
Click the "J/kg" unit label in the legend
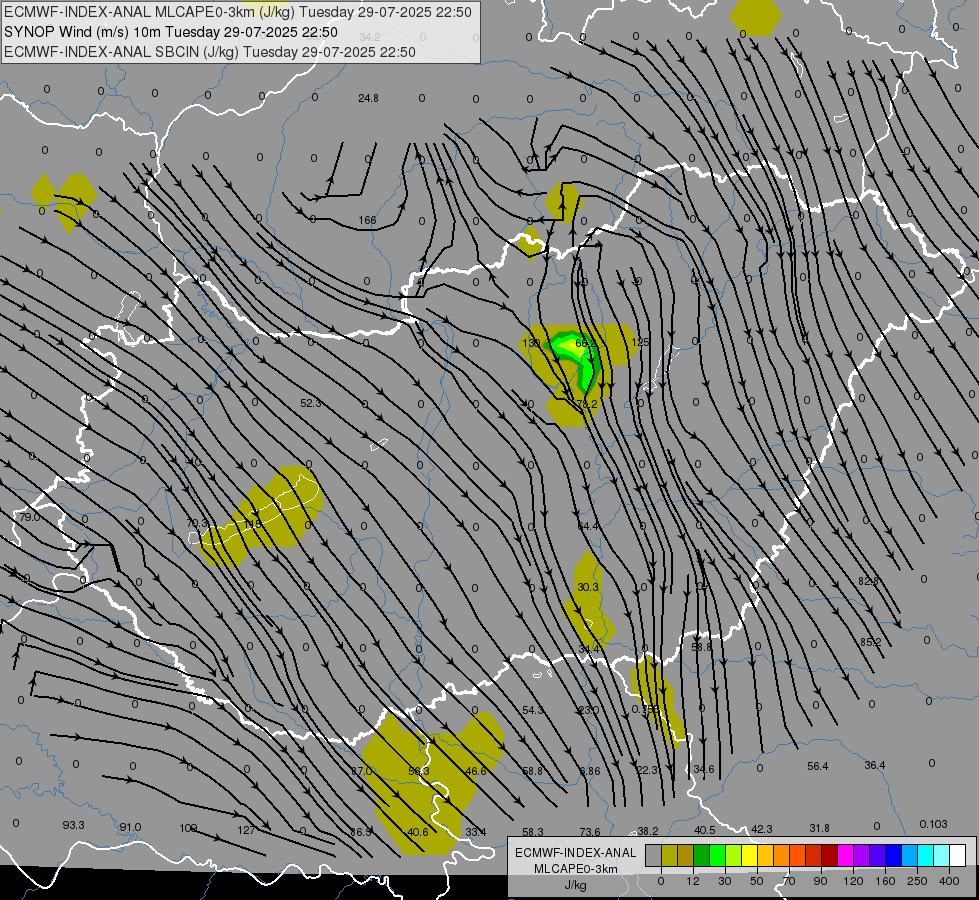click(x=576, y=885)
